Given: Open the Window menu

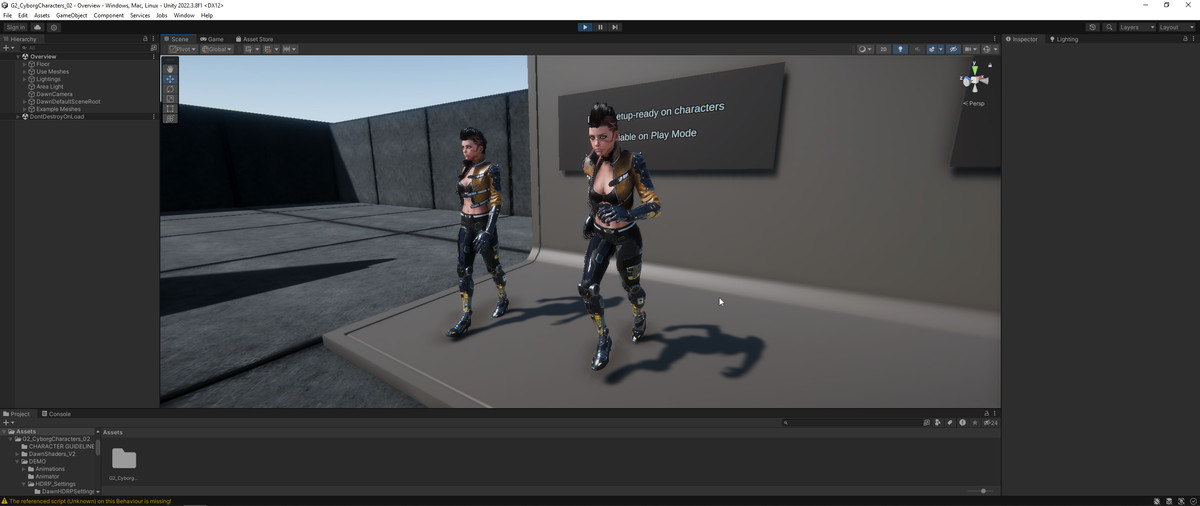Looking at the screenshot, I should coord(184,16).
